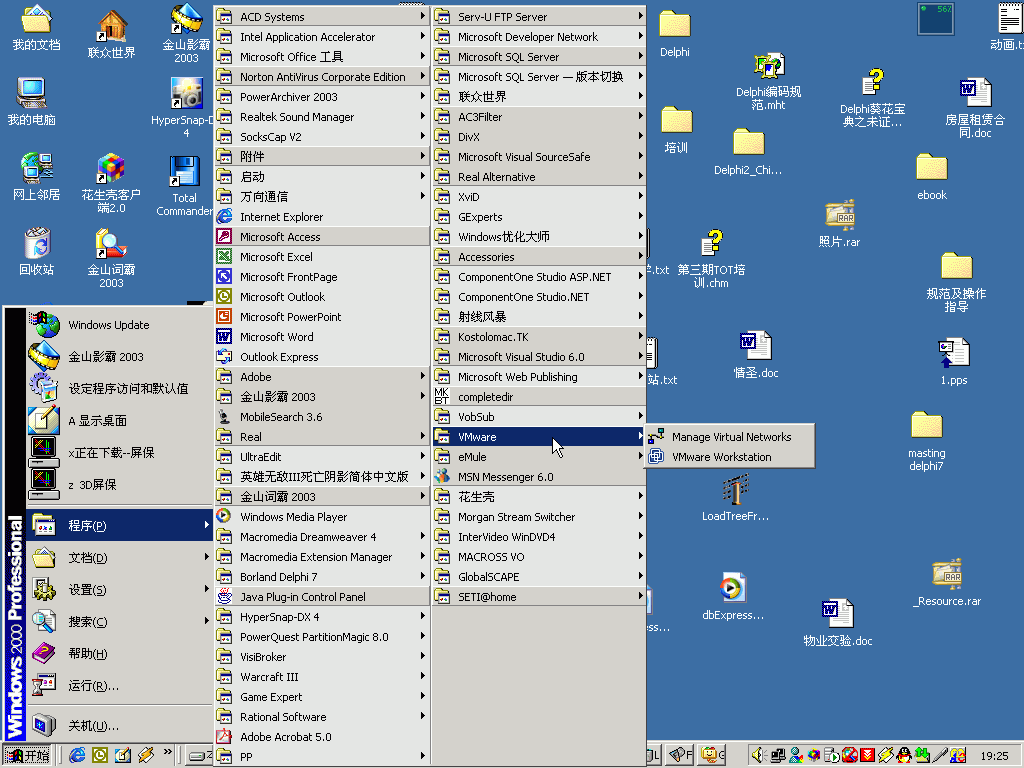Expand the 文档(D) Start menu submenu
Screen dimensions: 1024x768
pos(120,558)
